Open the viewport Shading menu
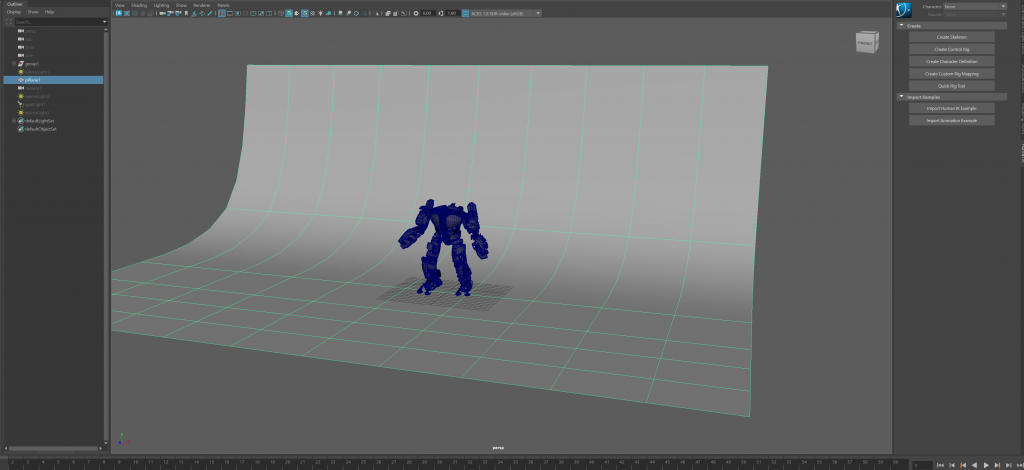The image size is (1024, 470). coord(139,5)
